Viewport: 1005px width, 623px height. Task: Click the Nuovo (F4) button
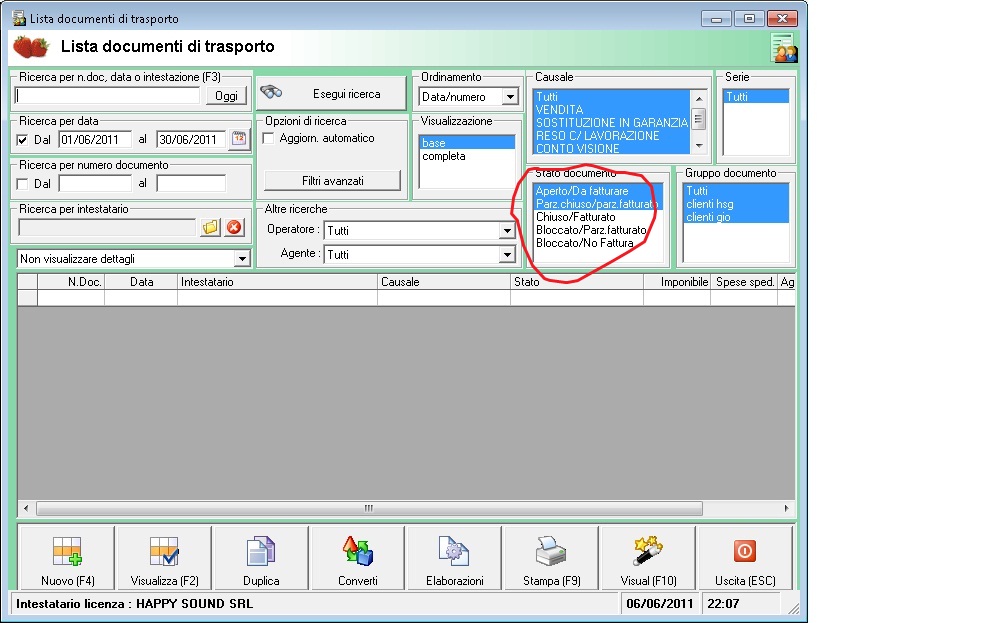pyautogui.click(x=67, y=558)
